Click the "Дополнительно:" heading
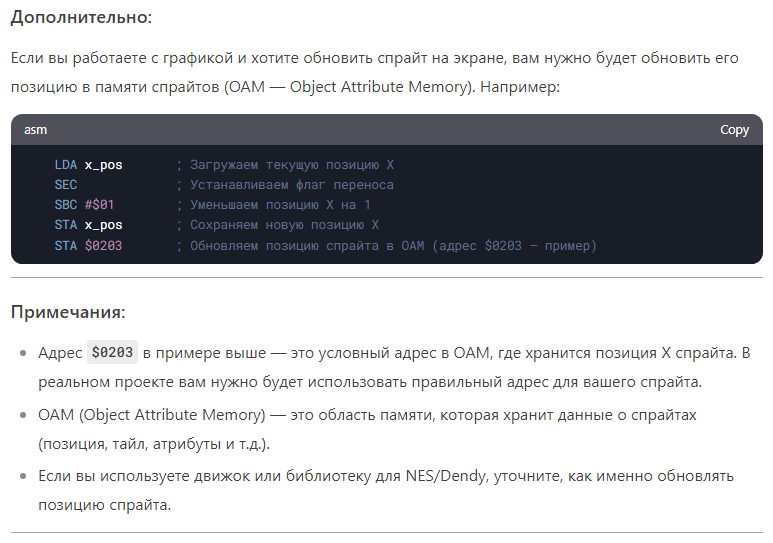Viewport: 773px width, 543px height. click(x=82, y=19)
